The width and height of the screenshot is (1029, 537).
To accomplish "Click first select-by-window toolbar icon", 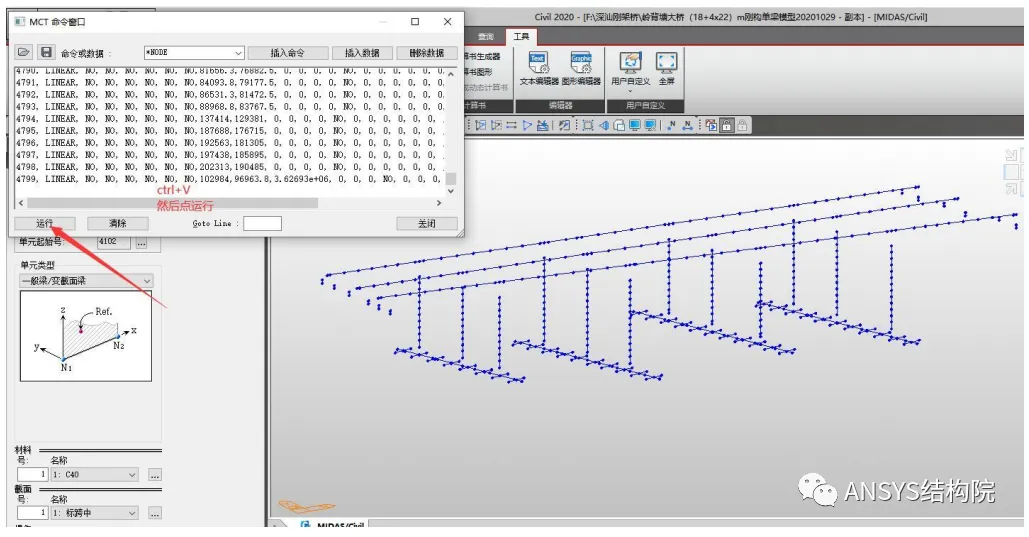I will (x=480, y=125).
